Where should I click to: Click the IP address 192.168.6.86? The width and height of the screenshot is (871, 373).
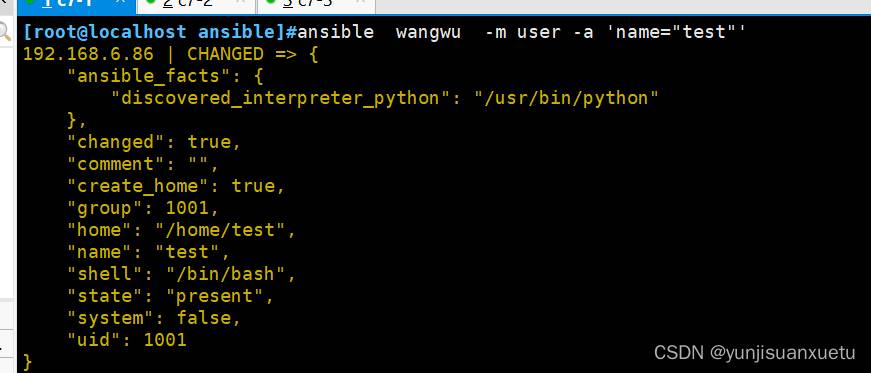click(88, 54)
